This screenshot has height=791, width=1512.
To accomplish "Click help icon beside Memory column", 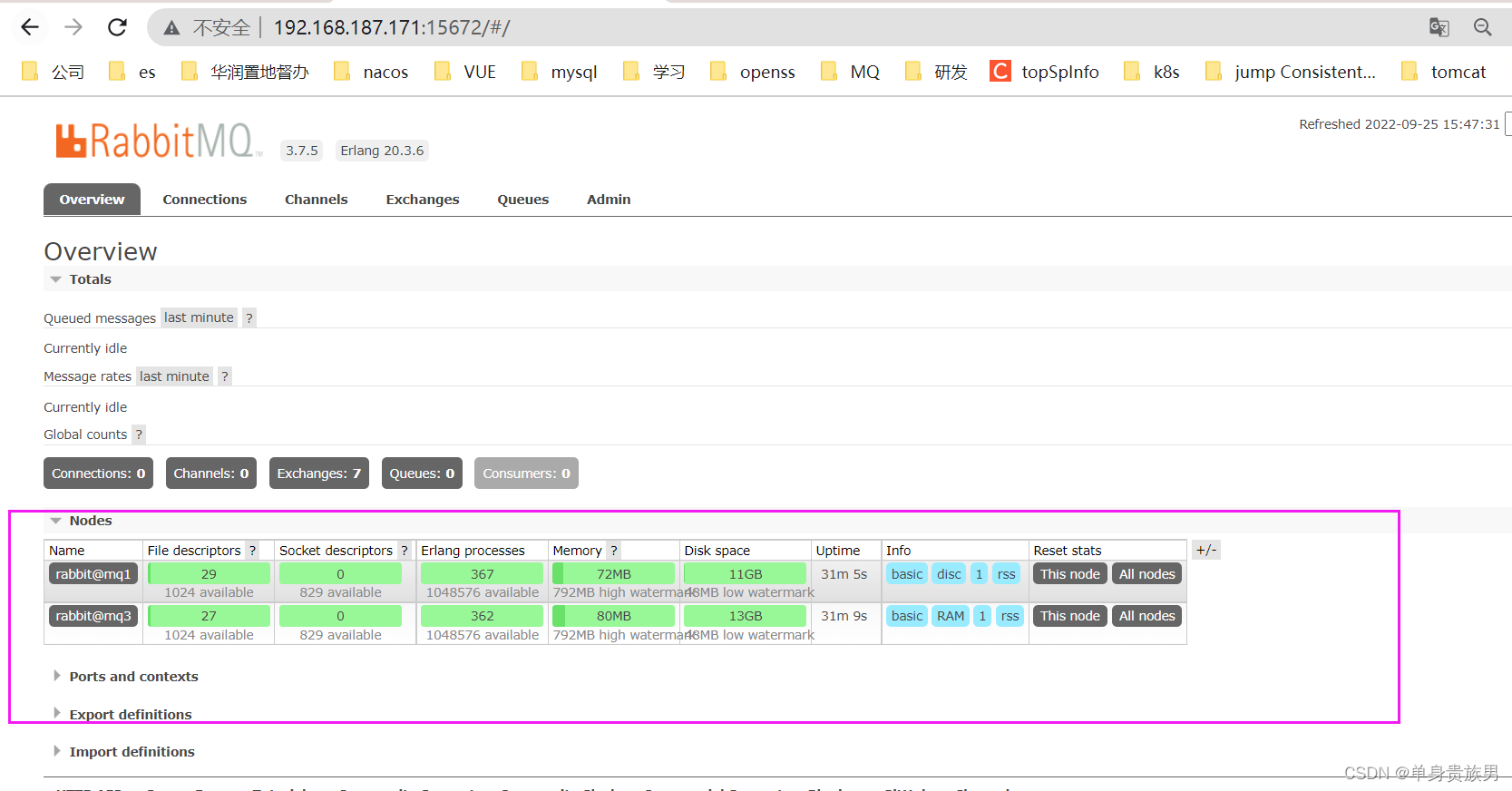I will (x=614, y=551).
